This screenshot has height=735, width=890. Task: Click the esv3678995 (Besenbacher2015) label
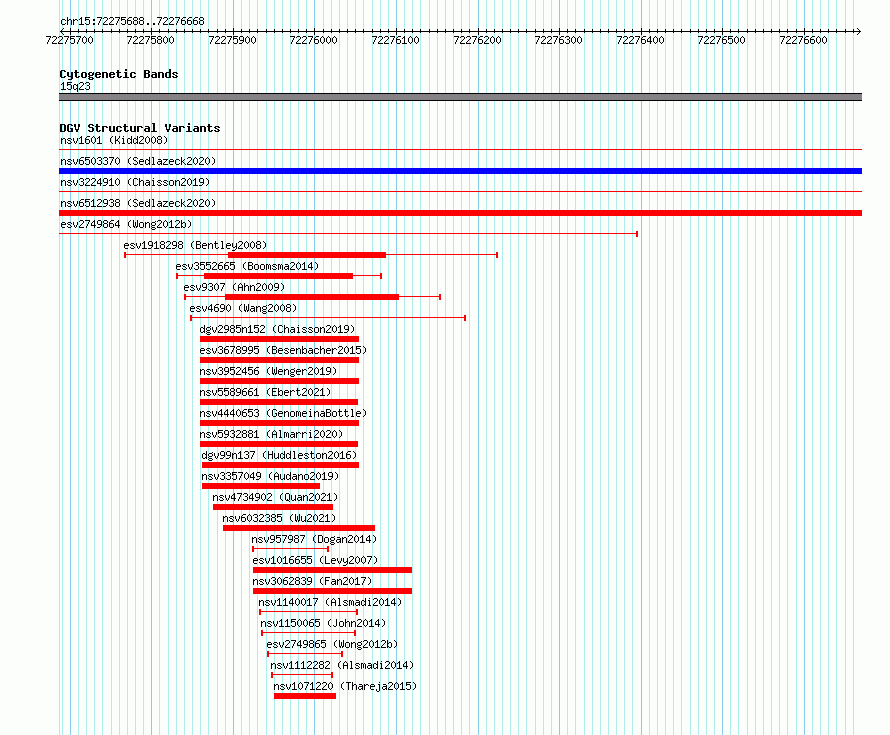[283, 350]
